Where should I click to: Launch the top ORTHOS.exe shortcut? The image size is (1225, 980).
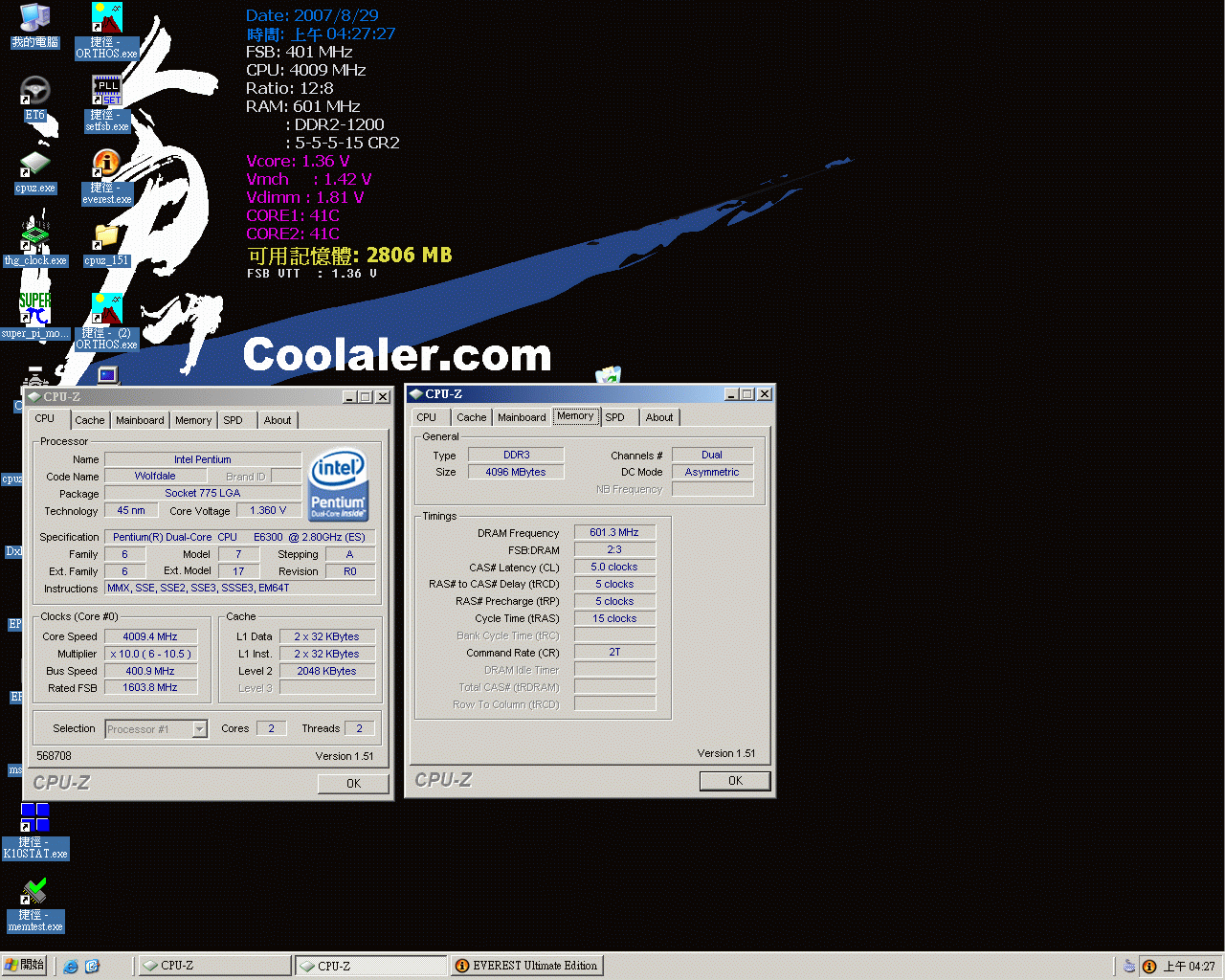coord(107,31)
